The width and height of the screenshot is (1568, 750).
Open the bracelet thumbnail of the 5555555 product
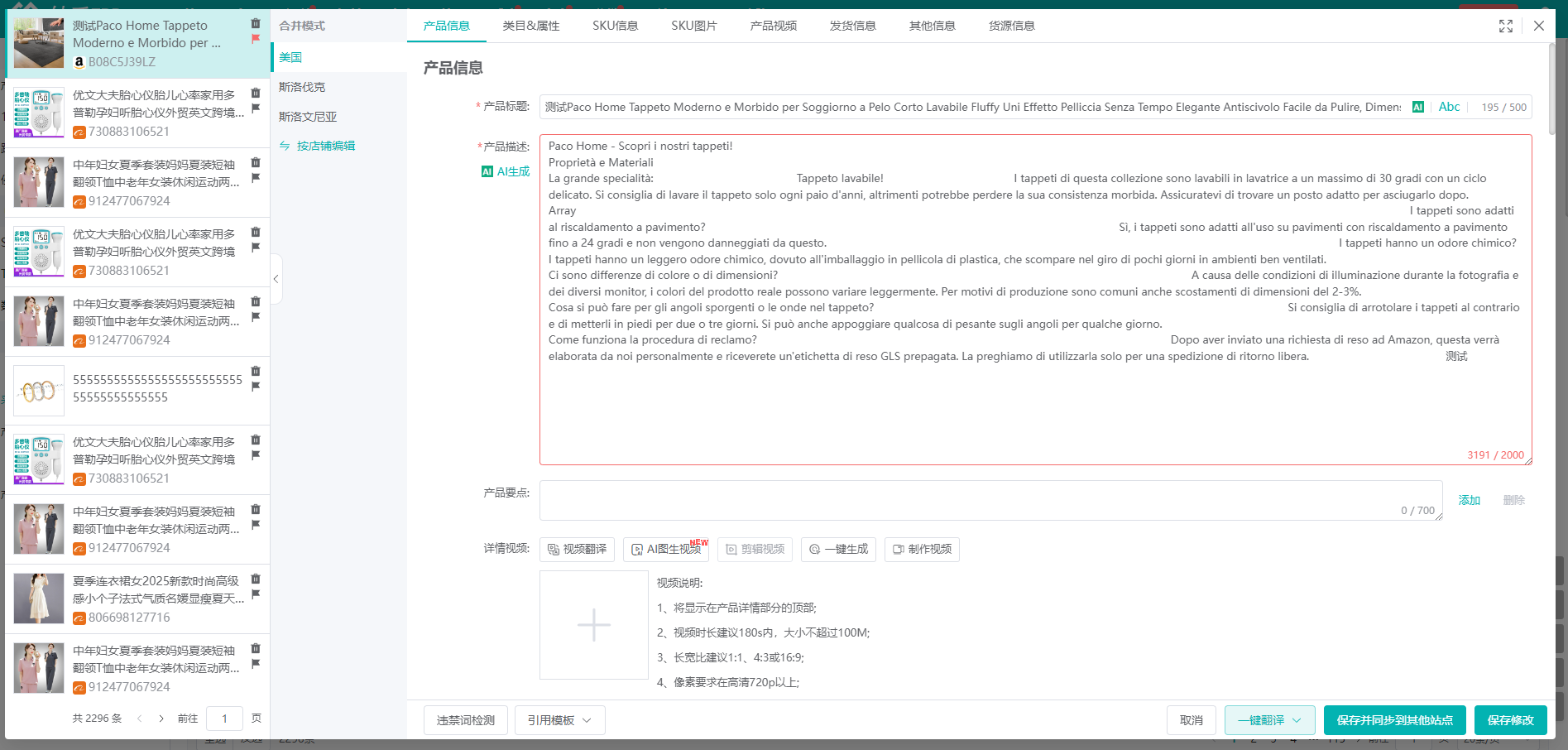tap(39, 391)
